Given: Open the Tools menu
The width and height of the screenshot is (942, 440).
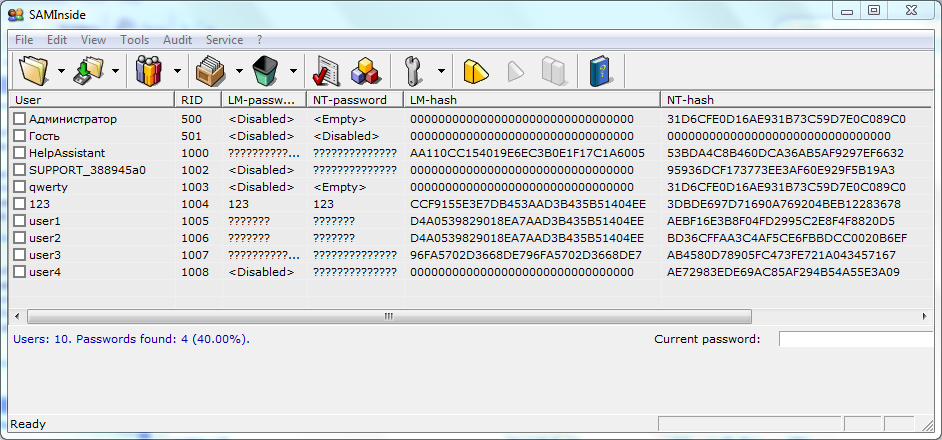Looking at the screenshot, I should click(135, 40).
